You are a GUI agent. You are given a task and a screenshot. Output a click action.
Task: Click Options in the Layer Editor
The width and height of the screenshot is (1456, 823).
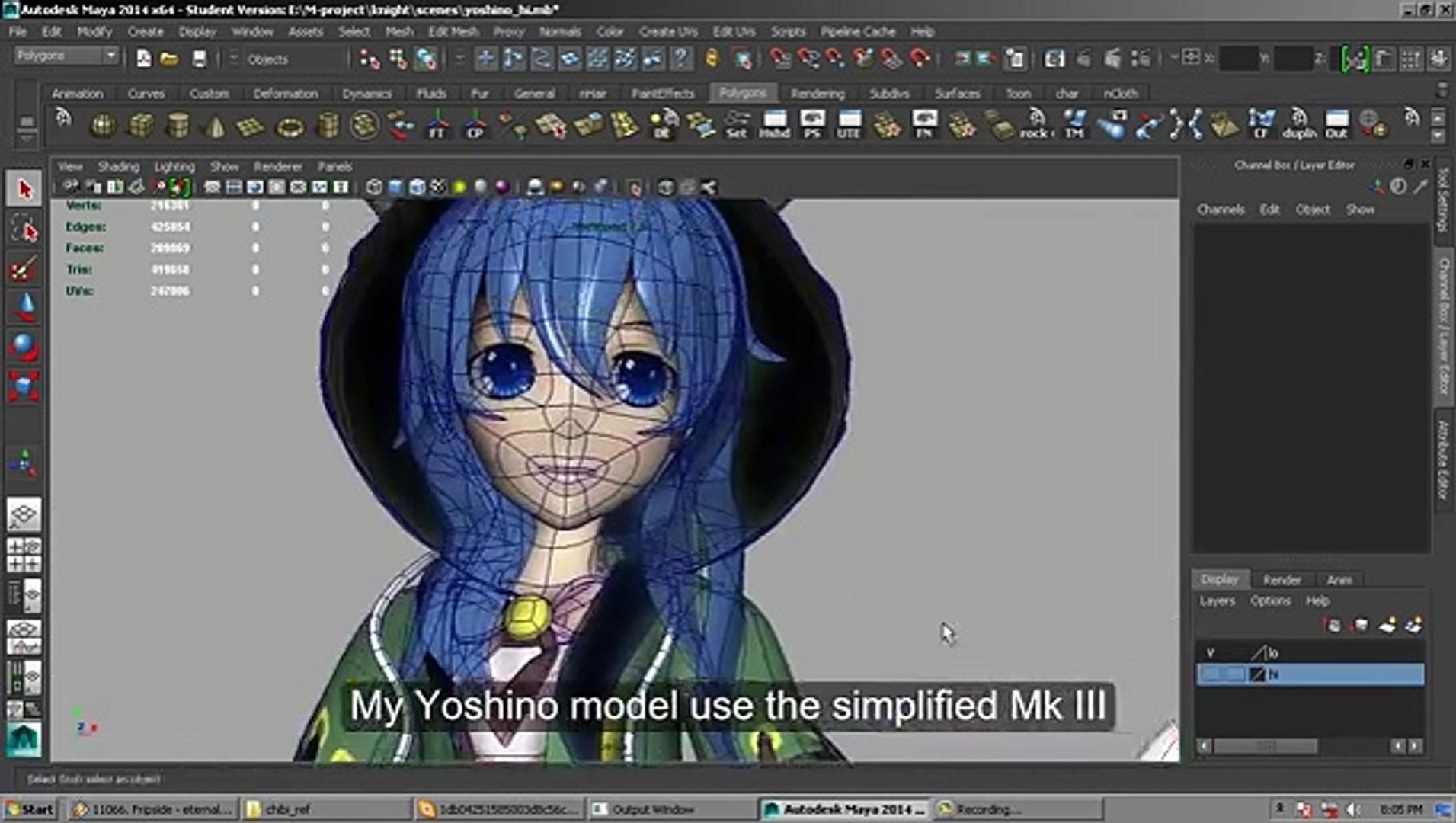point(1270,600)
